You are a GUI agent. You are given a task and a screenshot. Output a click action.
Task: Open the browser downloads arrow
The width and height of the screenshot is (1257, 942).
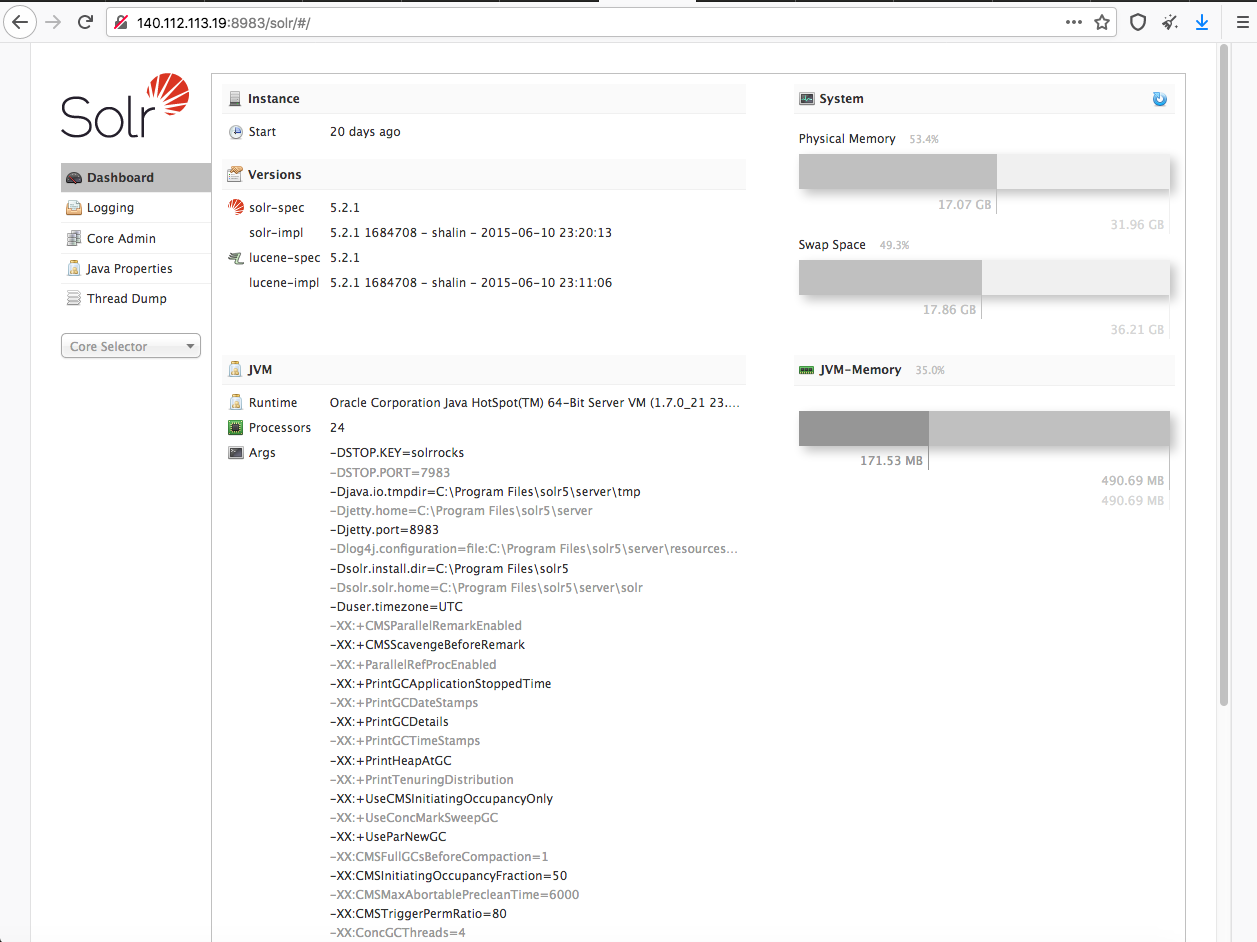point(1202,22)
